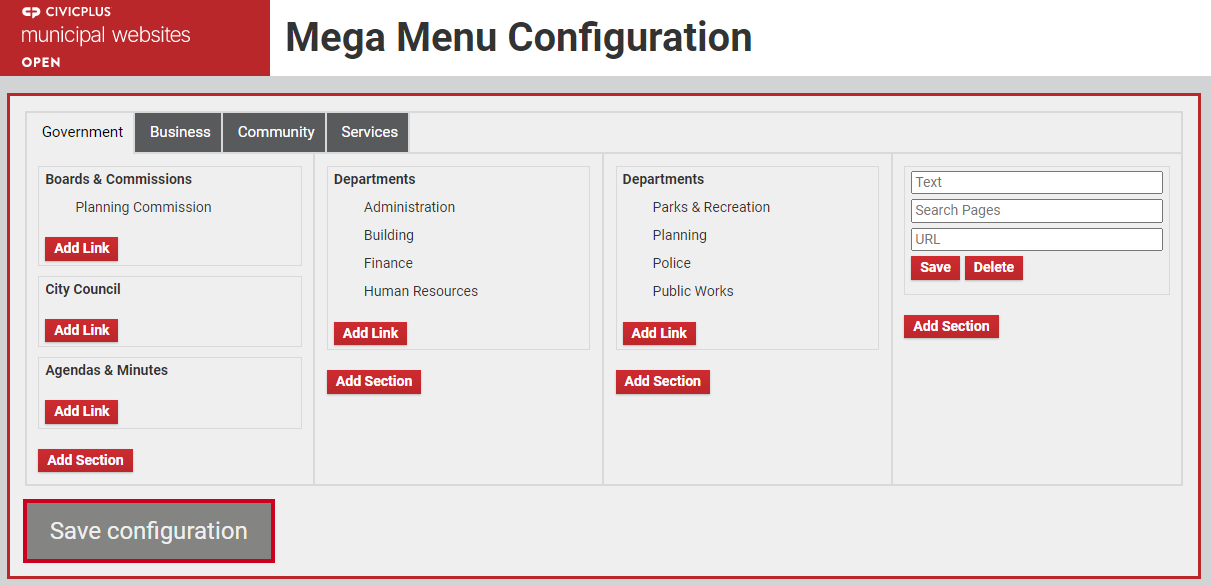1211x586 pixels.
Task: Open the Business tab
Action: pyautogui.click(x=180, y=132)
